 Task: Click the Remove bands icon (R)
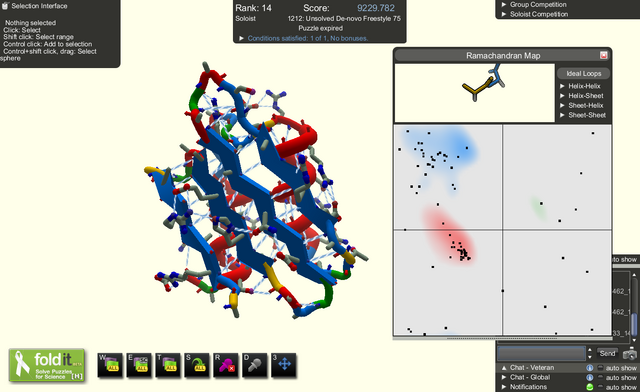[226, 365]
